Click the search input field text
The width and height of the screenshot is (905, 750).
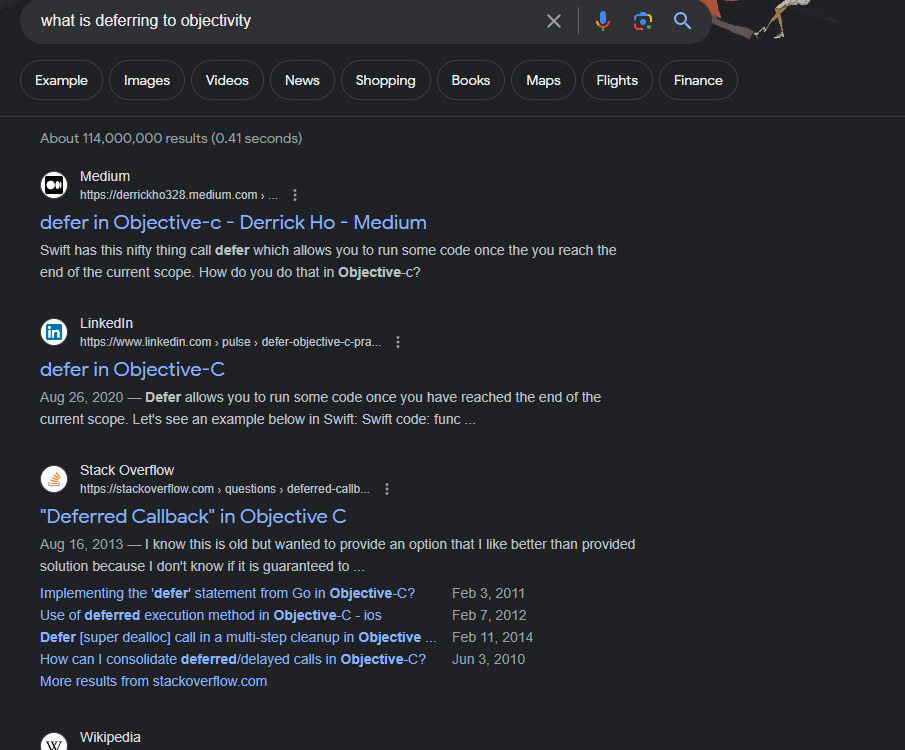pyautogui.click(x=146, y=21)
